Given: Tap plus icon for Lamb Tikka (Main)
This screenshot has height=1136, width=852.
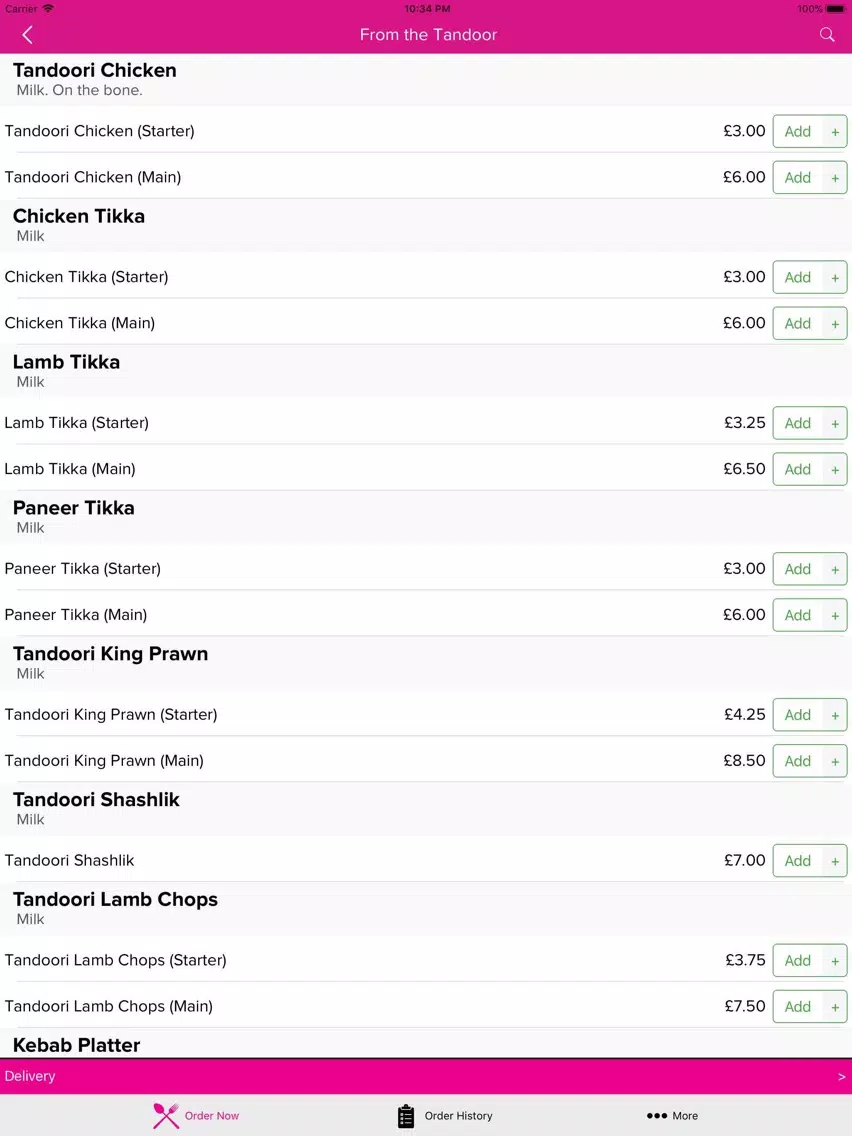Looking at the screenshot, I should click(x=835, y=469).
